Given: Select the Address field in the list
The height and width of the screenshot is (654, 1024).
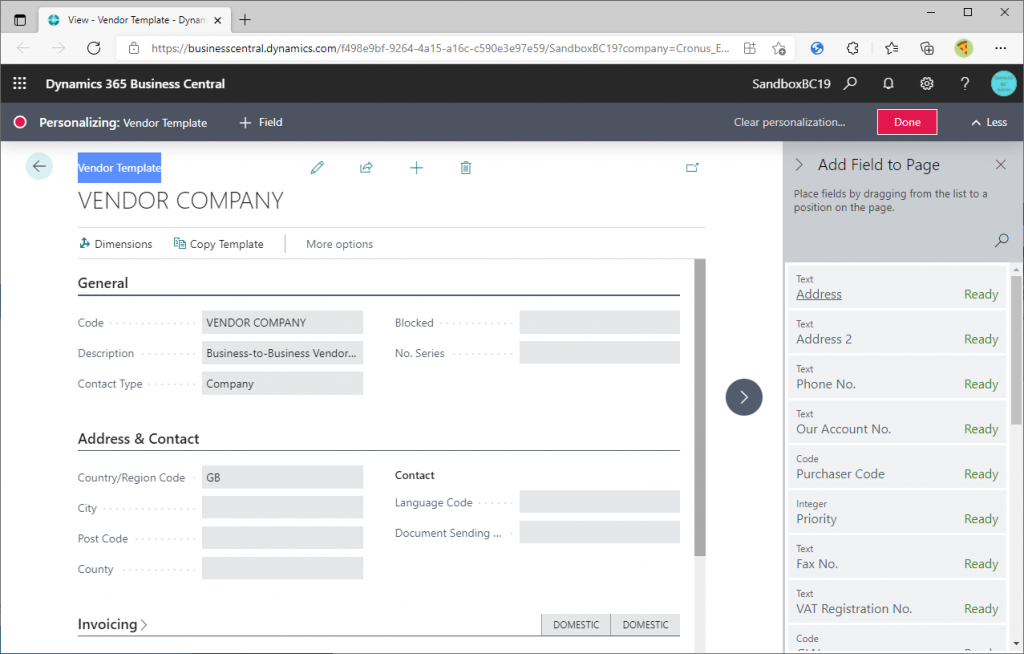Looking at the screenshot, I should [897, 287].
